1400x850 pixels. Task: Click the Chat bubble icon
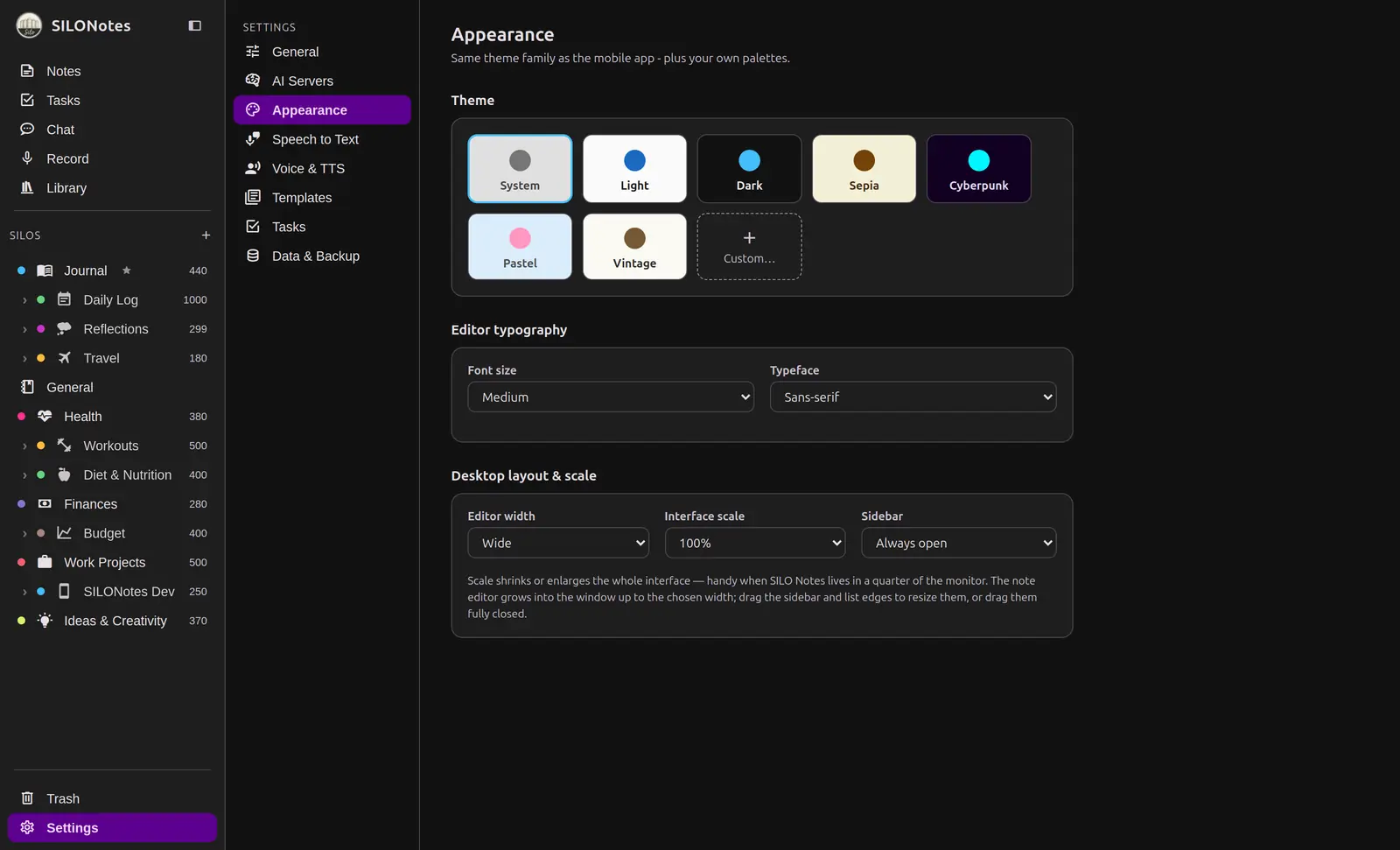point(27,129)
